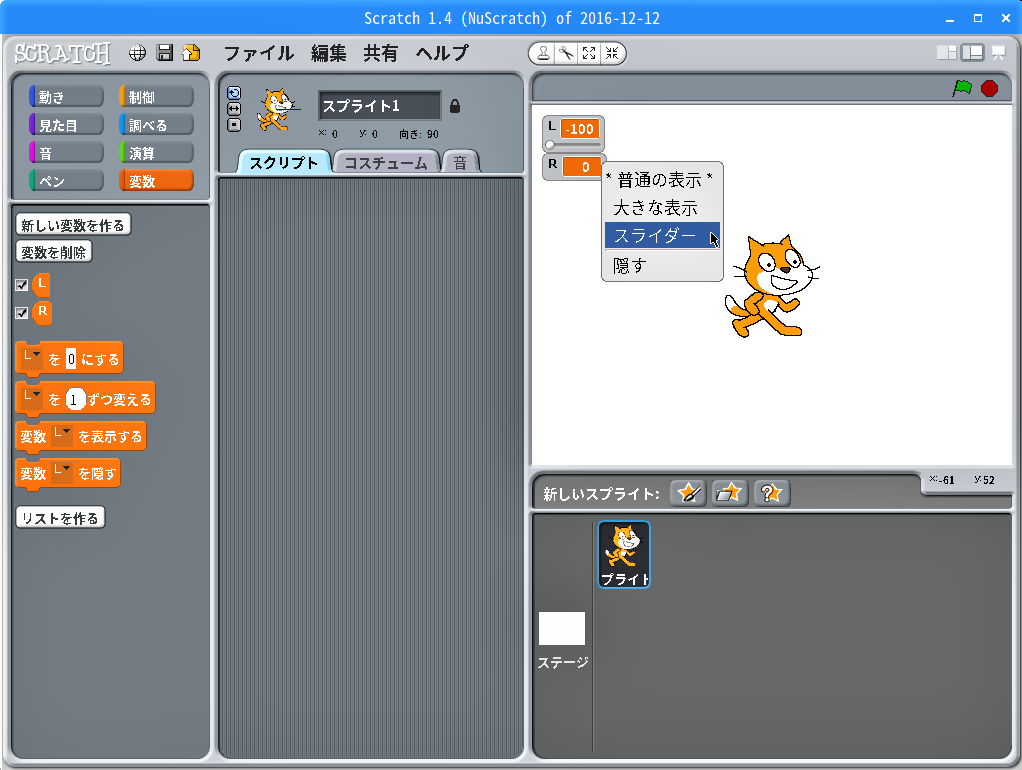The image size is (1022, 770).
Task: Set rotation style to don't rotate
Action: coord(234,125)
